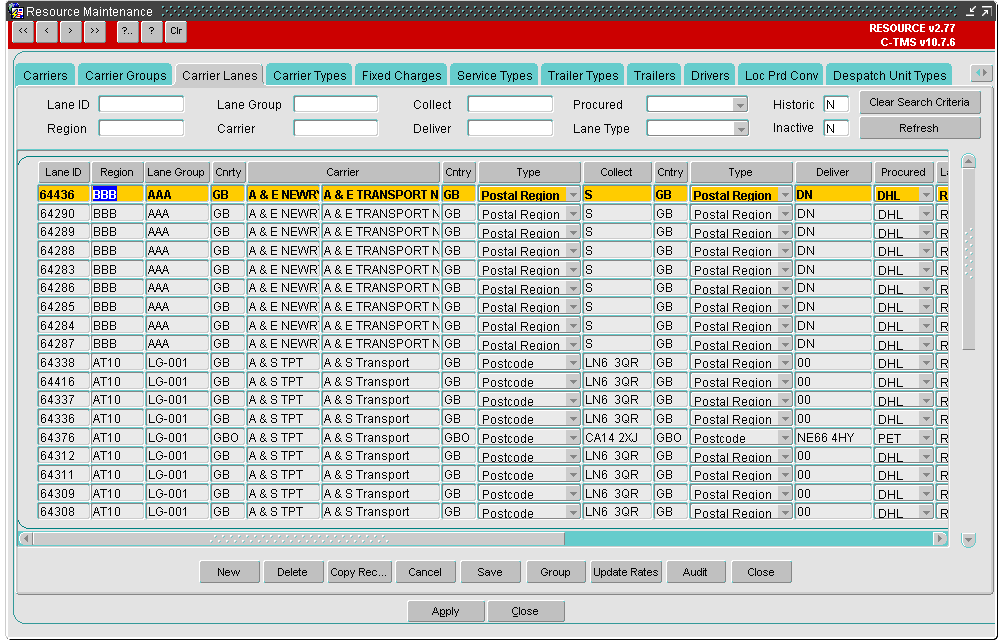The width and height of the screenshot is (1000, 642).
Task: Click the Inactive N field
Action: pyautogui.click(x=835, y=128)
